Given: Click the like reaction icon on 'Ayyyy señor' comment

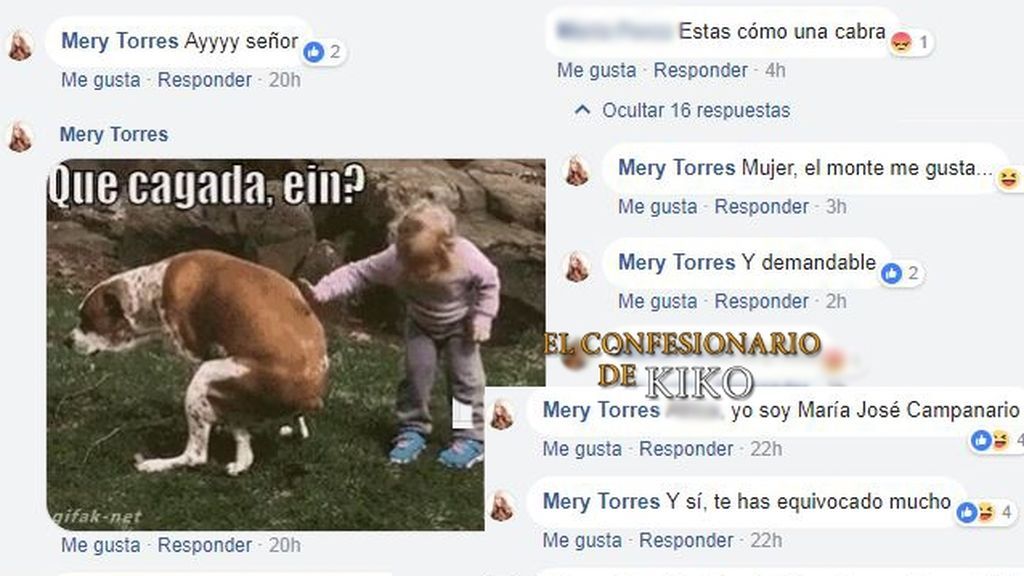Looking at the screenshot, I should coord(314,52).
